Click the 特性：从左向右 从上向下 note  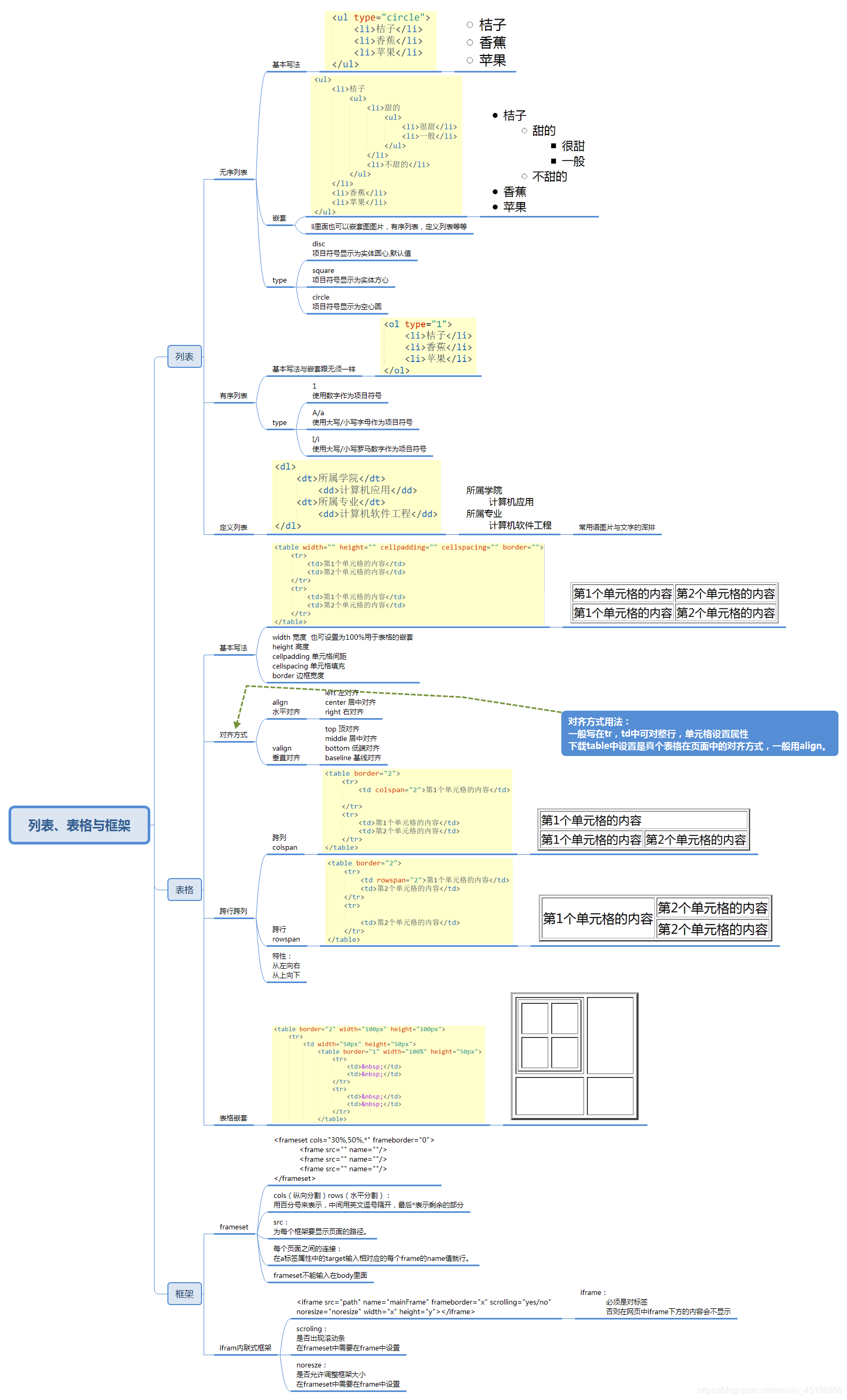(x=286, y=965)
